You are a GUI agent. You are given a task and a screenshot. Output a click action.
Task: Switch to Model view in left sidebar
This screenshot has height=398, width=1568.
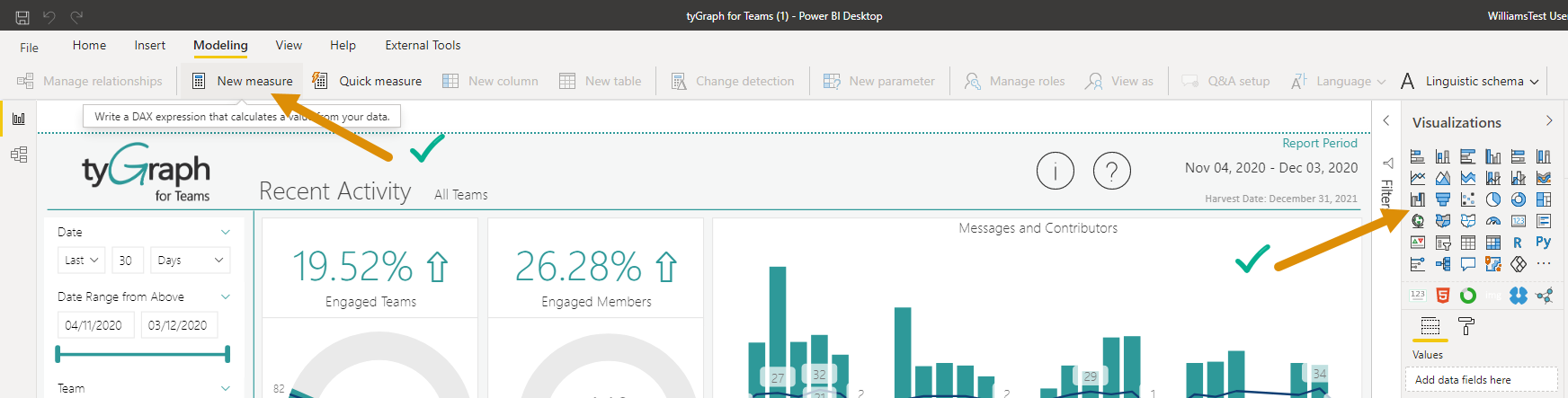click(19, 155)
